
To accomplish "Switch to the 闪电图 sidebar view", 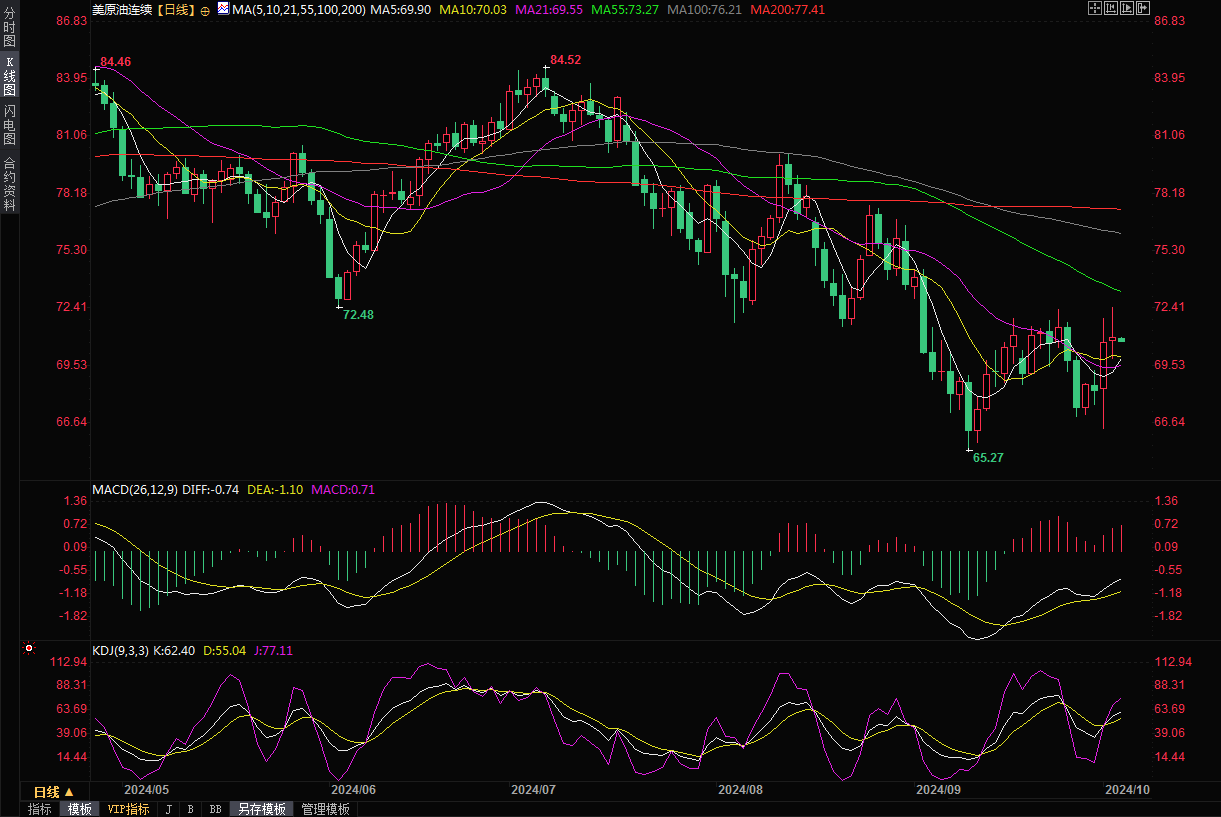I will [9, 124].
